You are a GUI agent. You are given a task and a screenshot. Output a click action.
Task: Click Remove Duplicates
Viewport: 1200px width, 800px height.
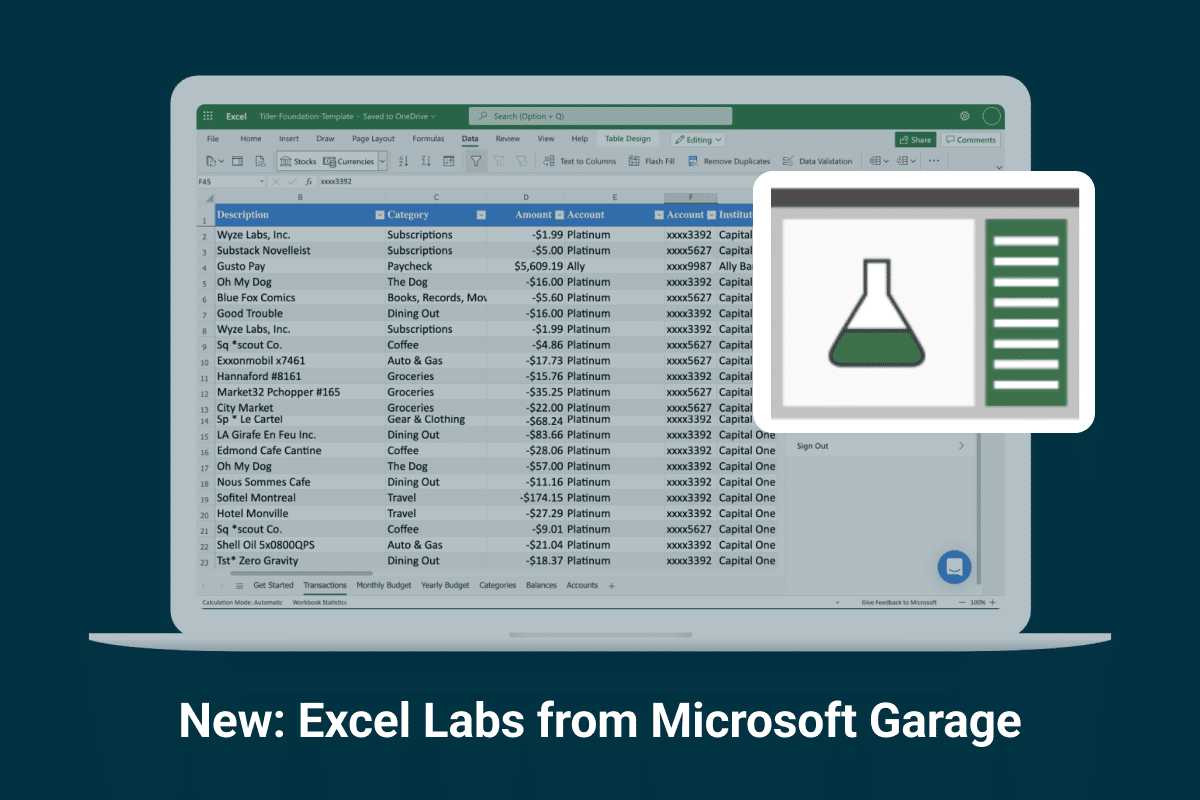point(728,161)
